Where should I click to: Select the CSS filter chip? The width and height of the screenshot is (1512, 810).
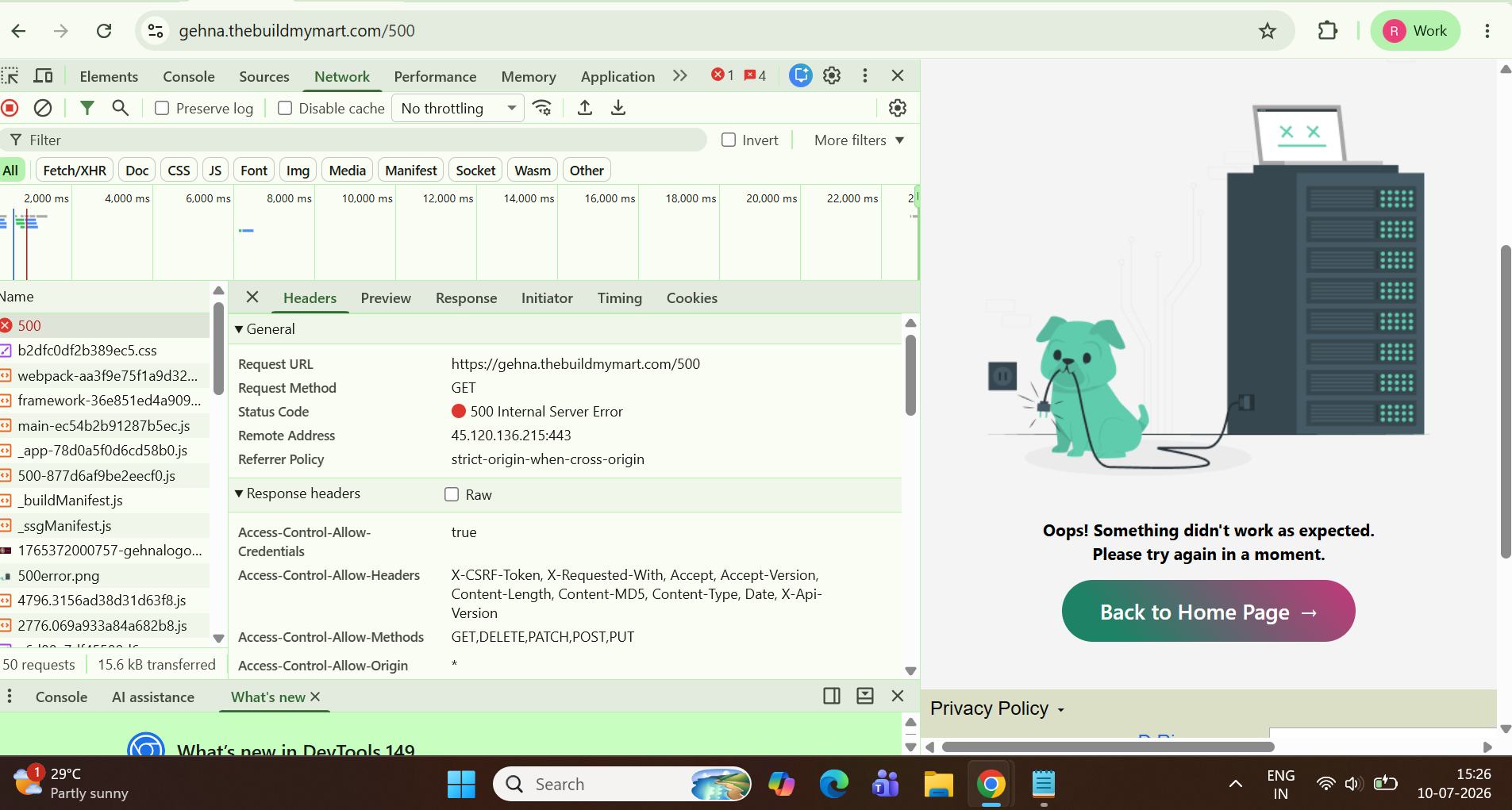pos(179,171)
